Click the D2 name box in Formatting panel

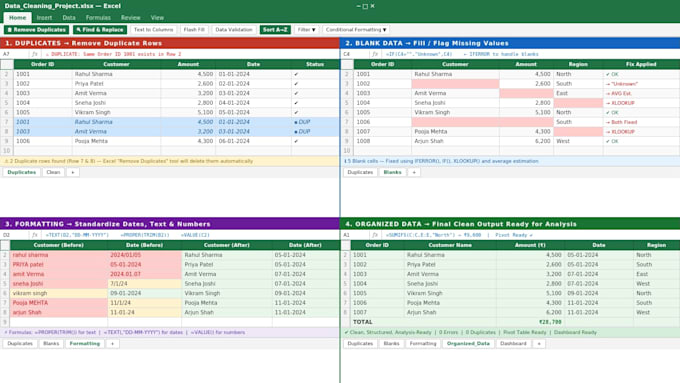(14, 235)
